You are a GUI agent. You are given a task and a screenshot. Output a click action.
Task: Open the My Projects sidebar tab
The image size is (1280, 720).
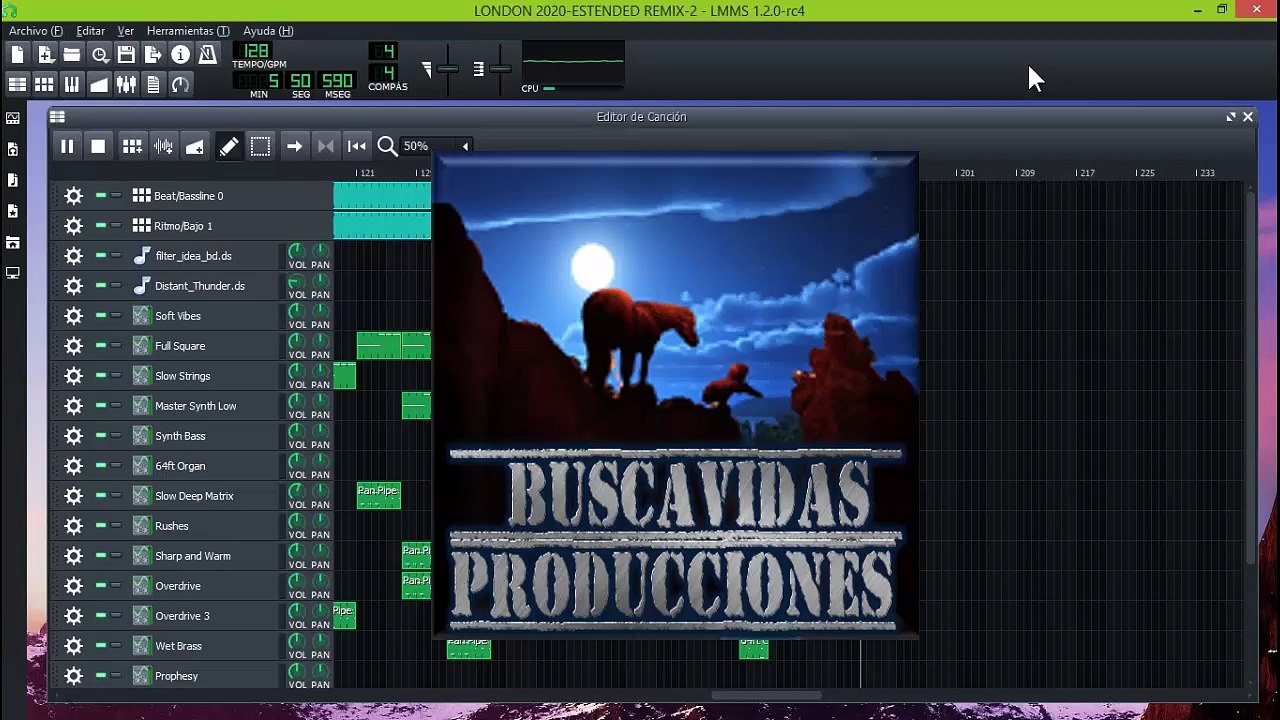pos(13,149)
